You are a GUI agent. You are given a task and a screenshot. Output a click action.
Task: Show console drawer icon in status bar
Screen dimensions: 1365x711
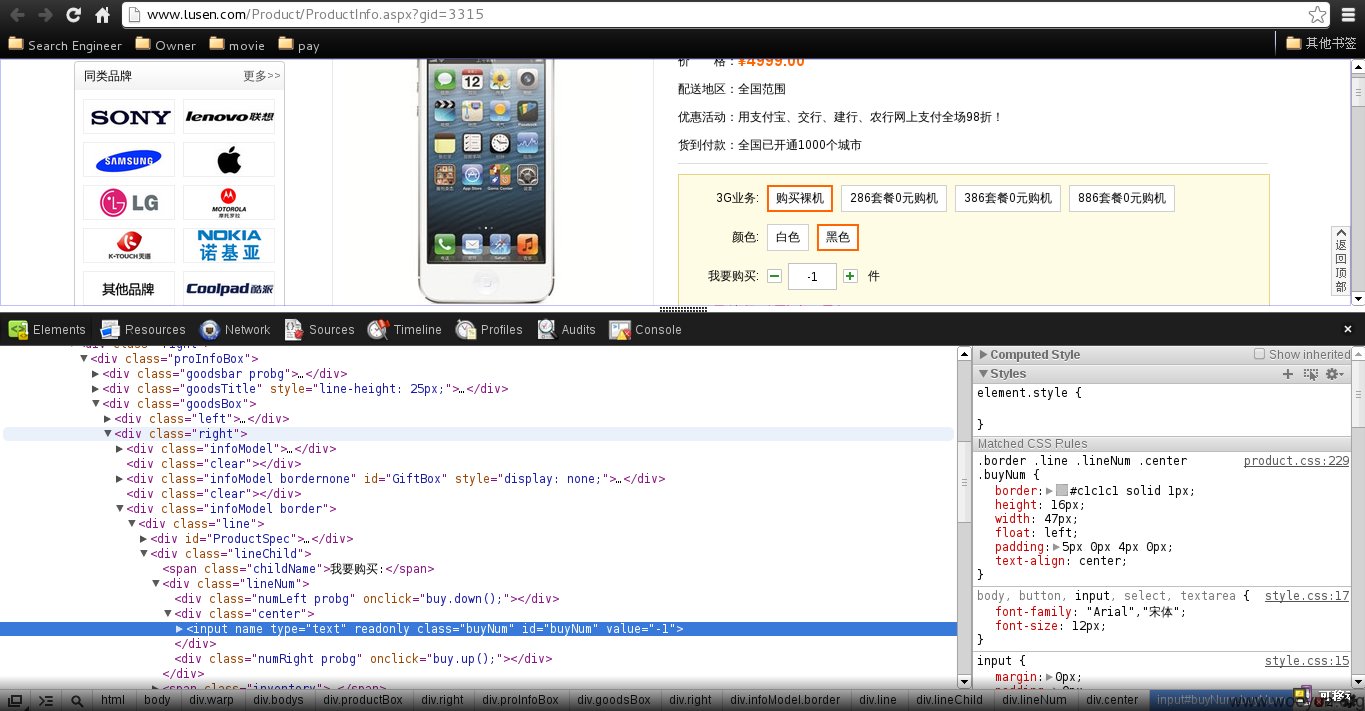pyautogui.click(x=46, y=700)
